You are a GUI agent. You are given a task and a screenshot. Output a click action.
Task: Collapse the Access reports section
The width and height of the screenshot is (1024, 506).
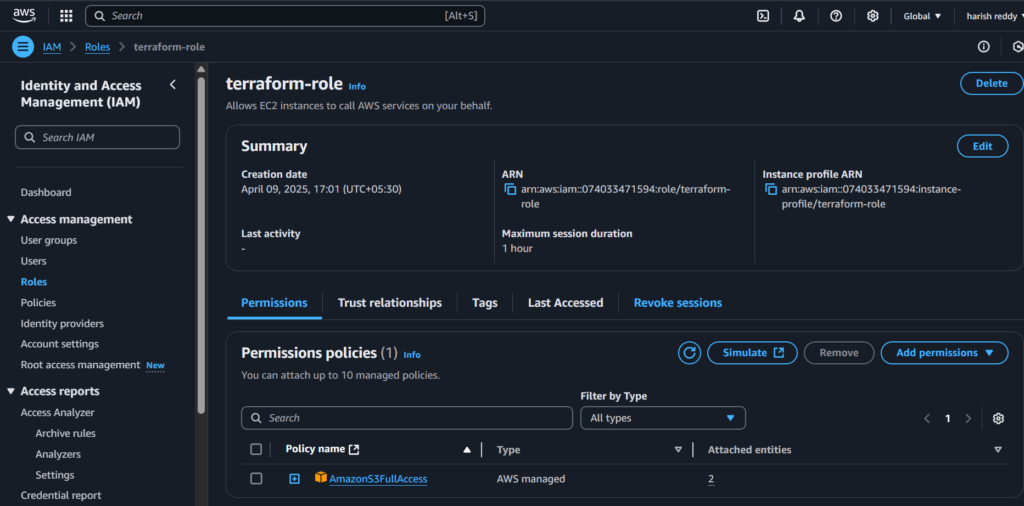tap(11, 391)
